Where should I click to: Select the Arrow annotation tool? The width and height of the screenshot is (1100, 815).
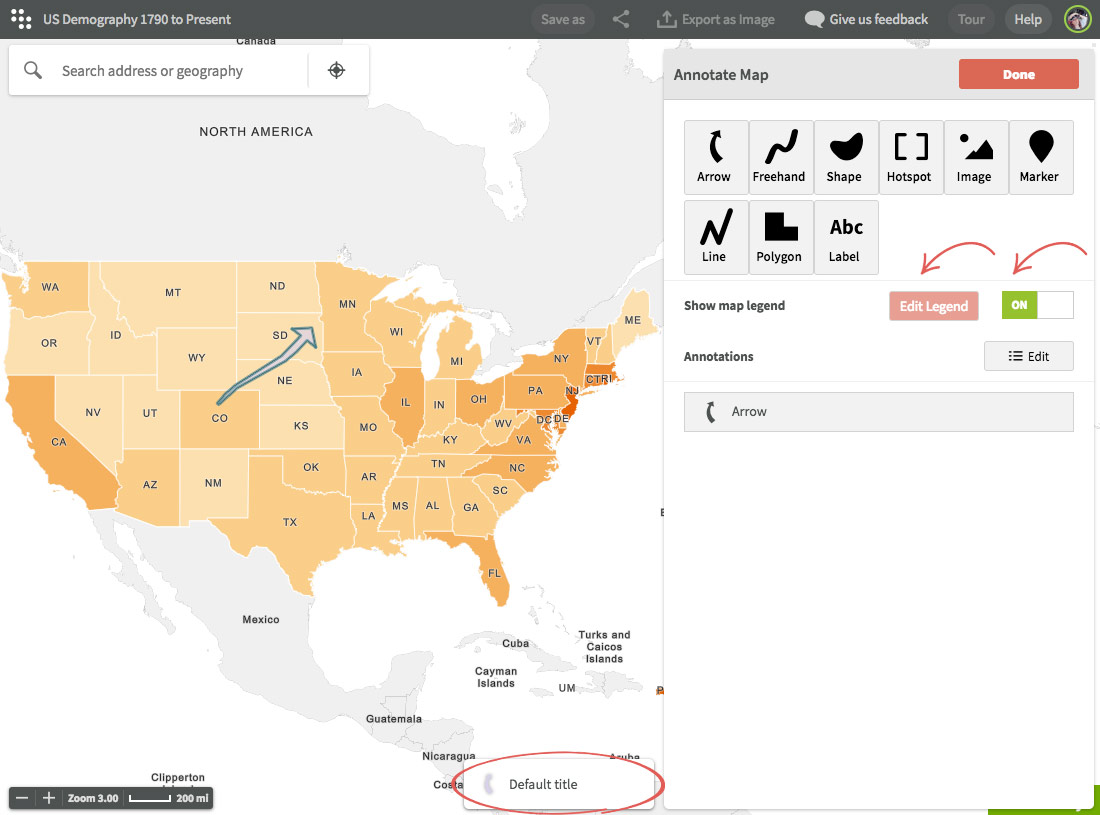click(716, 157)
